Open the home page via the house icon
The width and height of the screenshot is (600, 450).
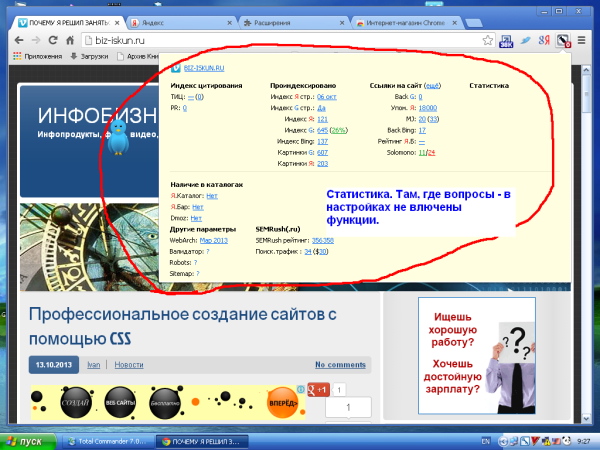coord(70,40)
